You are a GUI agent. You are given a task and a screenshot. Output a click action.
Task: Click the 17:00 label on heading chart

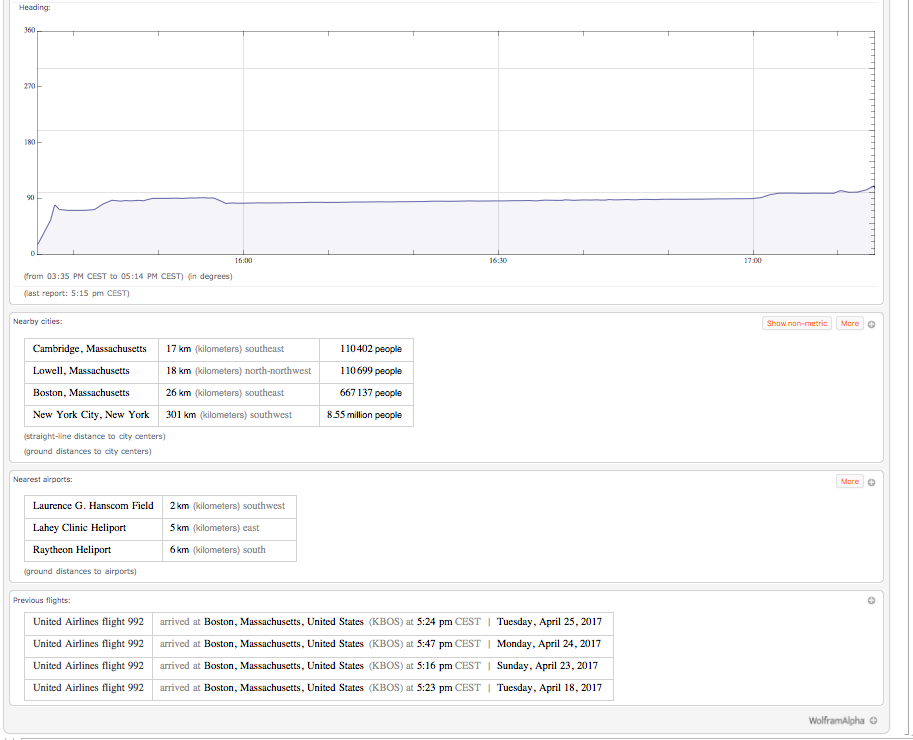coord(752,261)
